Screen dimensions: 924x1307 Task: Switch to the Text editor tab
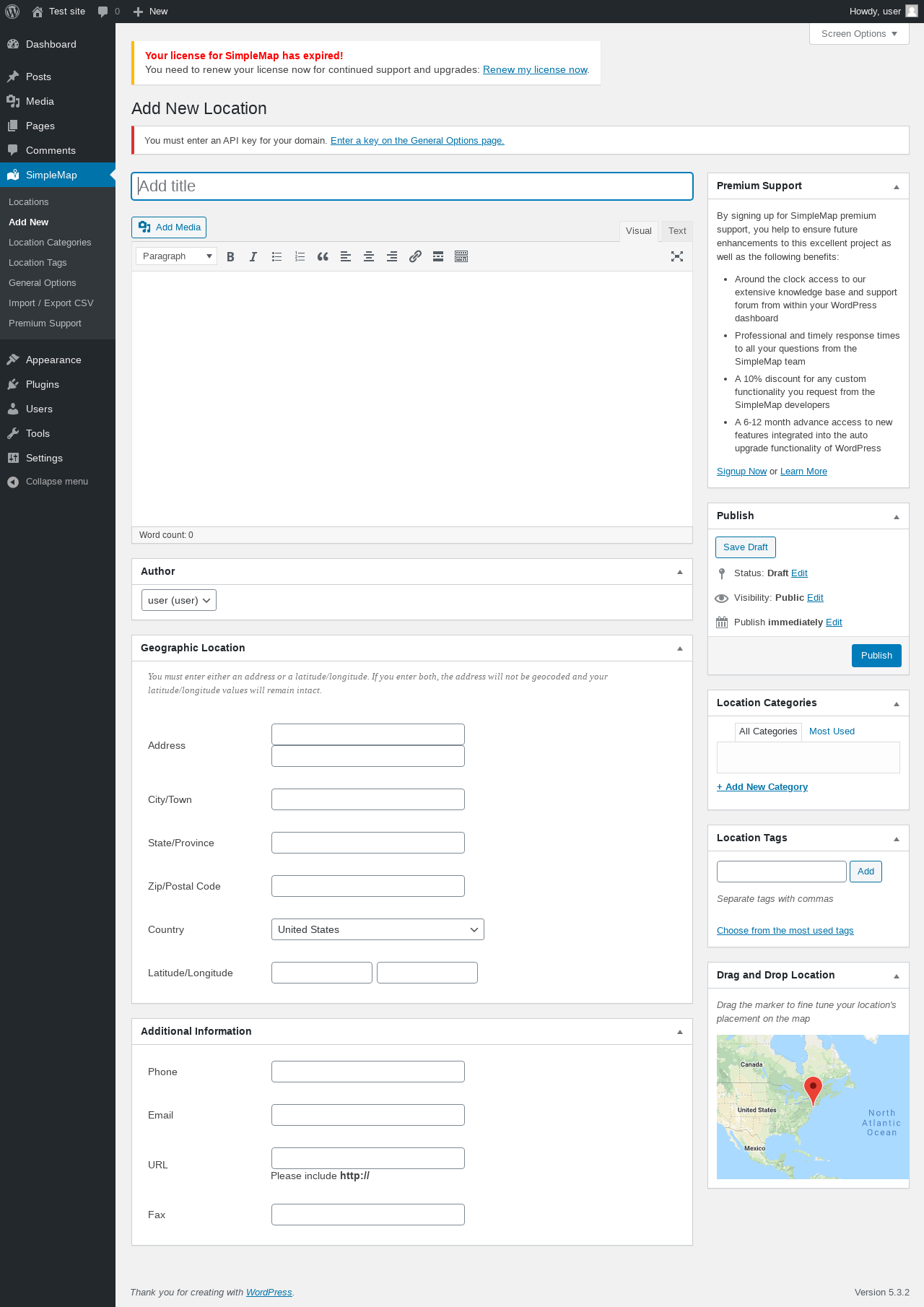[x=677, y=231]
